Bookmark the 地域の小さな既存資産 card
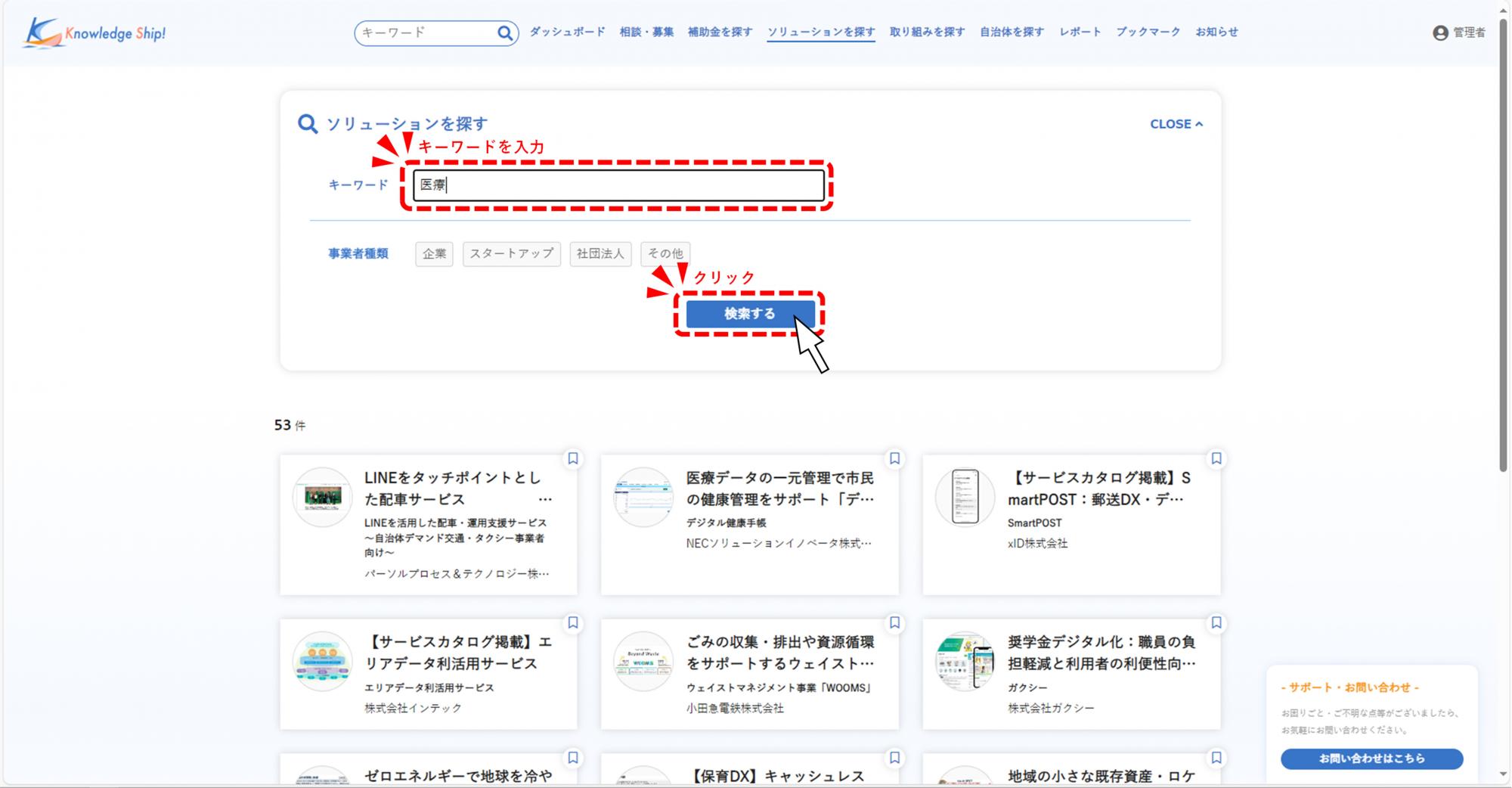 point(1216,757)
